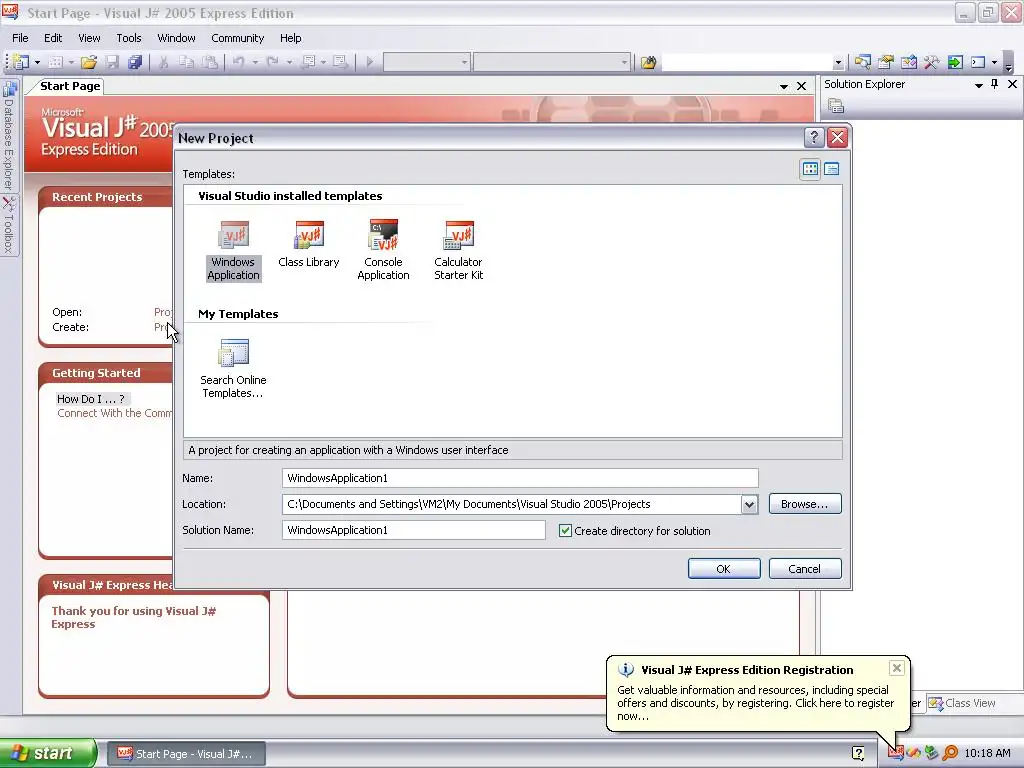Open the Window menu
Image resolution: width=1024 pixels, height=768 pixels.
pos(176,38)
